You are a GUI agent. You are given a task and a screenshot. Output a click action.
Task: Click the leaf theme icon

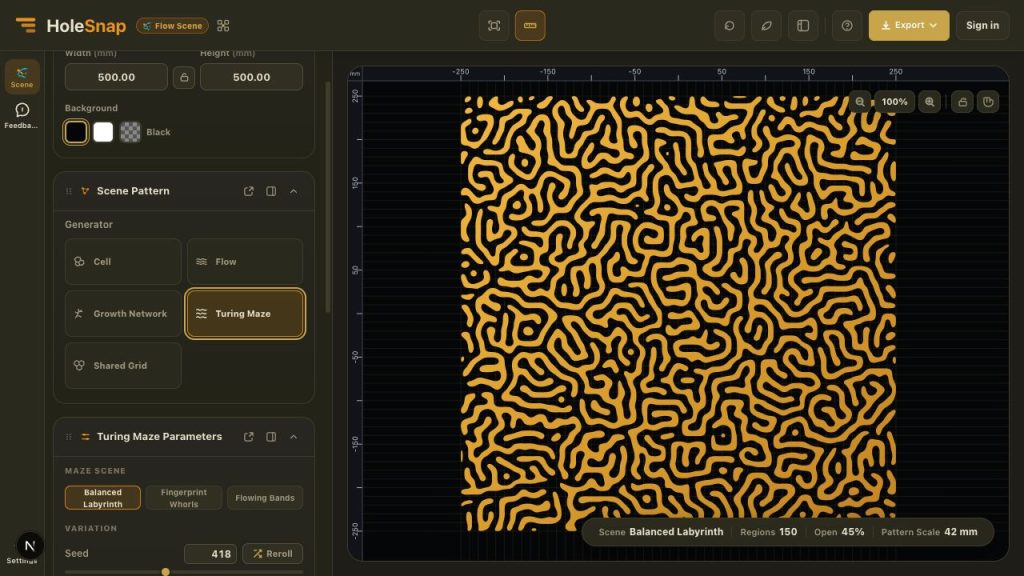click(x=766, y=25)
